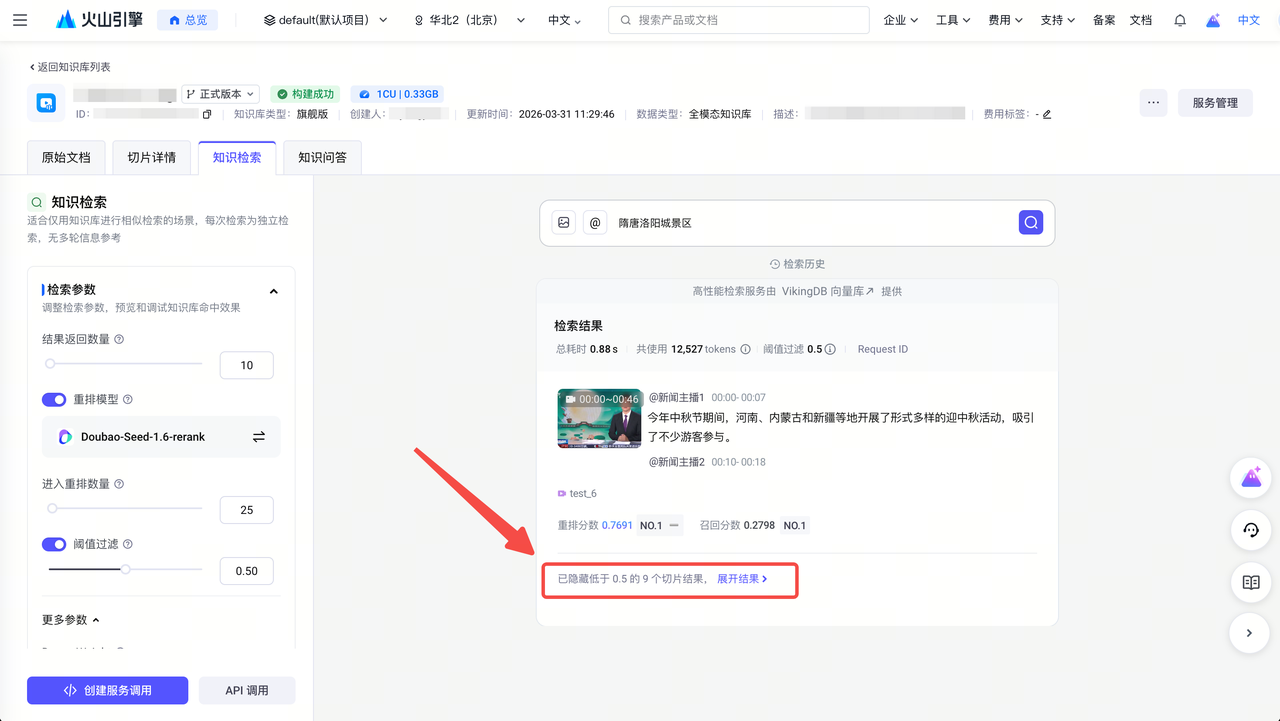This screenshot has width=1280, height=721.
Task: Go back via 返回知识库列表
Action: [x=70, y=67]
